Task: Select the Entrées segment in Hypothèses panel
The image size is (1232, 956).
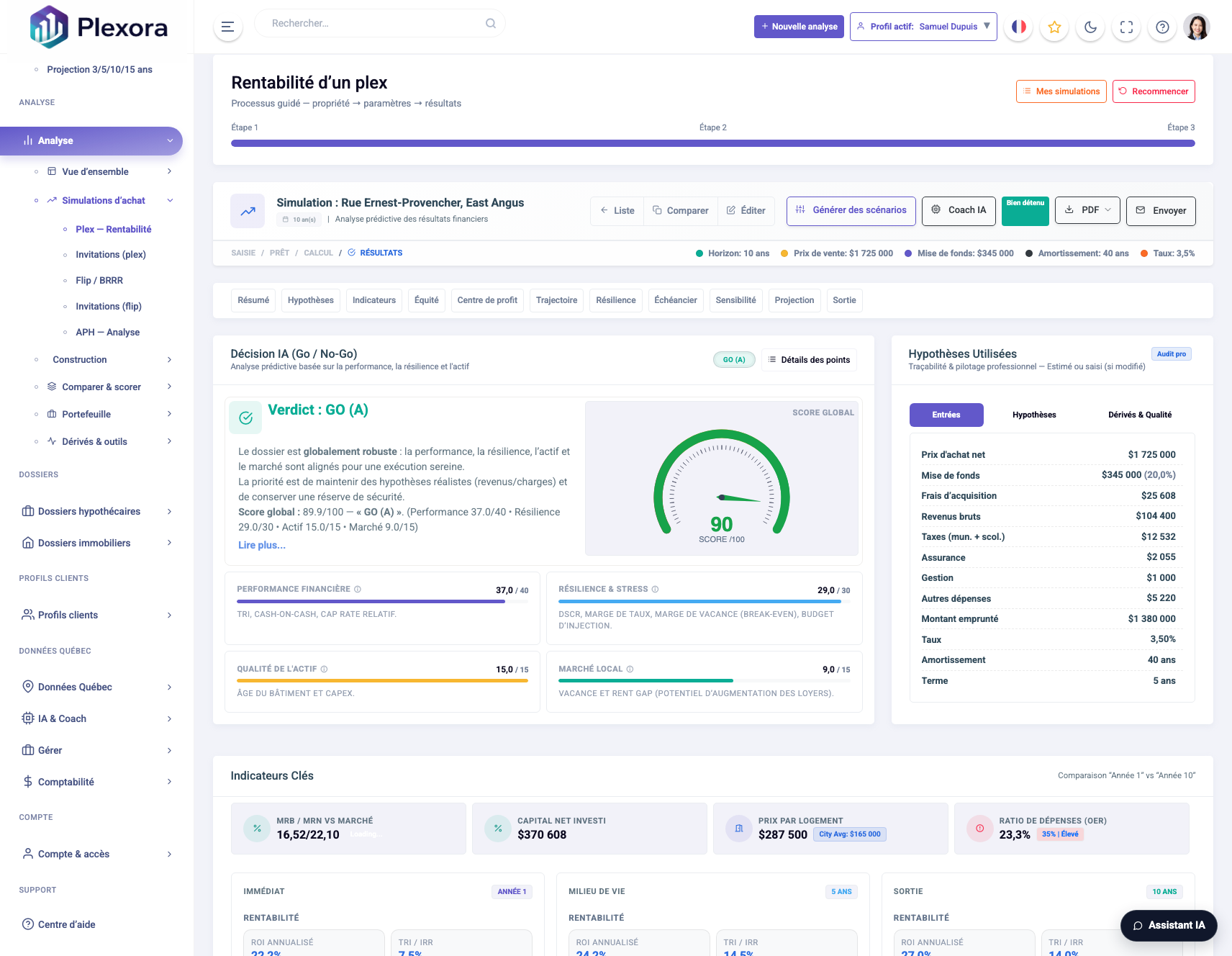Action: click(x=946, y=415)
